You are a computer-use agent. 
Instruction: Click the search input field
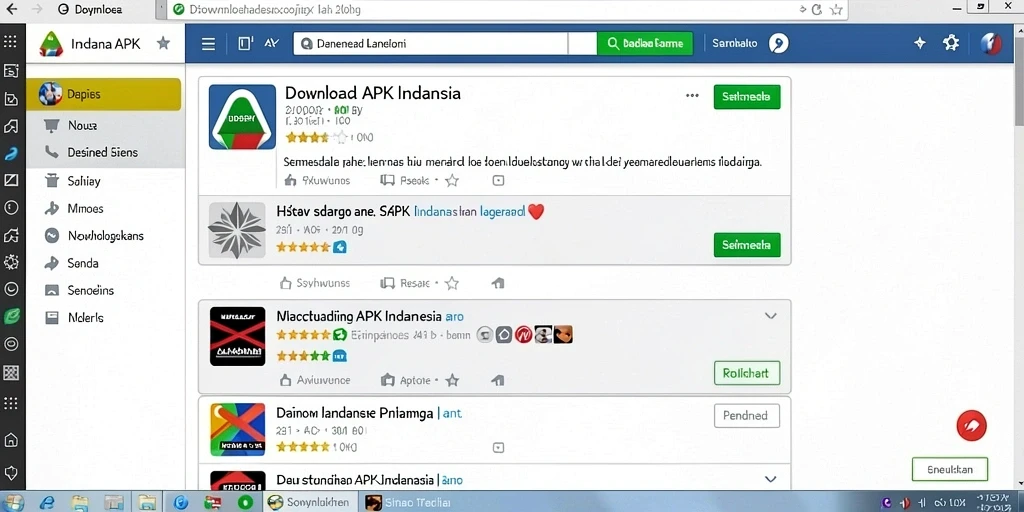point(430,43)
